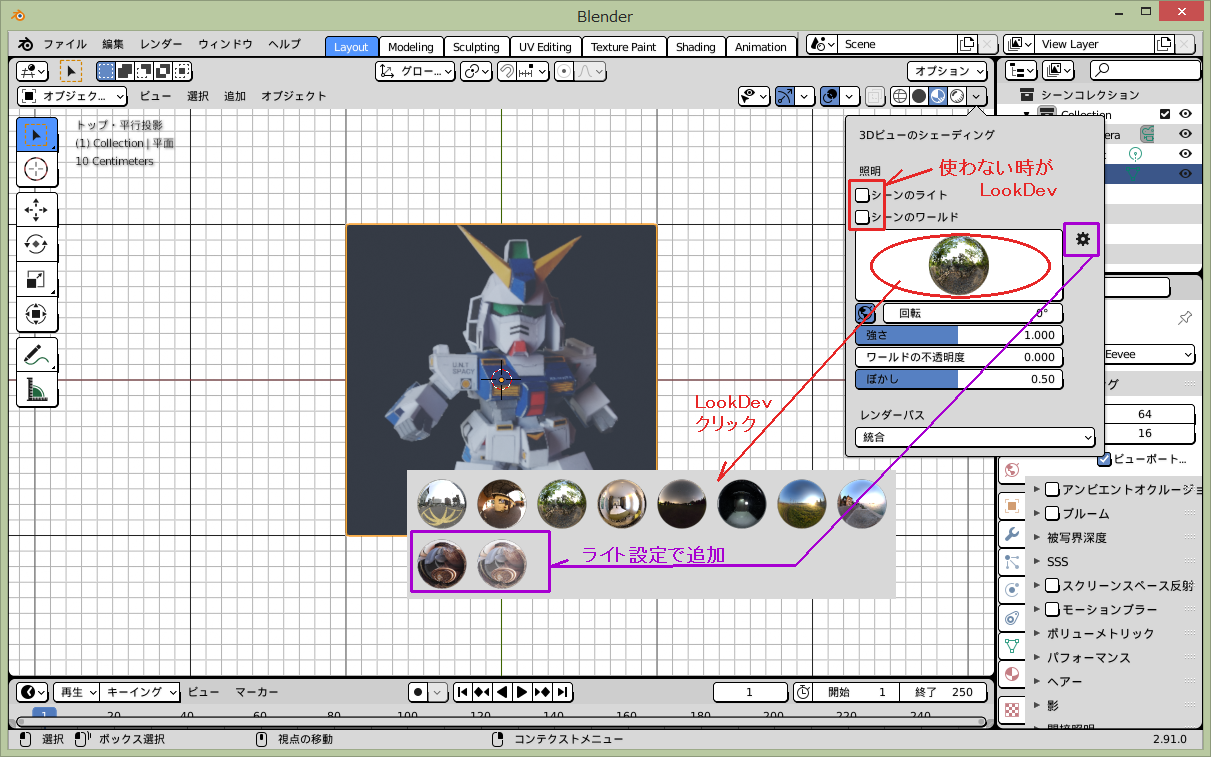Play the animation in reverse
This screenshot has width=1211, height=757.
tap(502, 692)
